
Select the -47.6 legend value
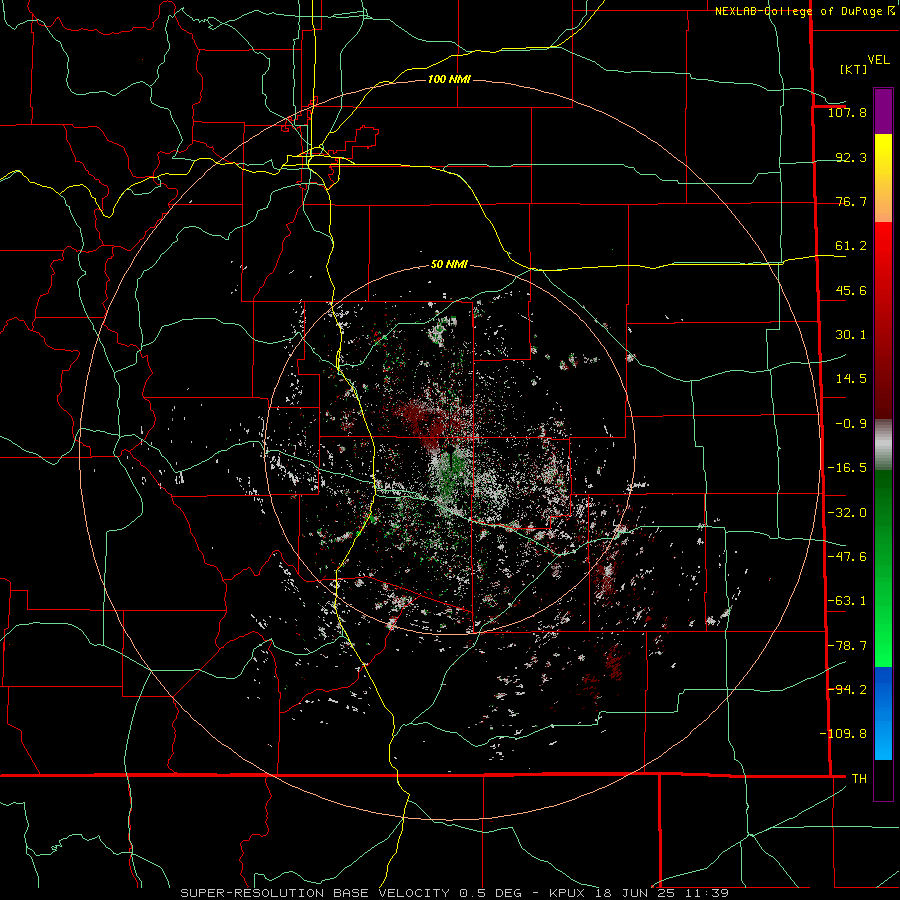[847, 557]
